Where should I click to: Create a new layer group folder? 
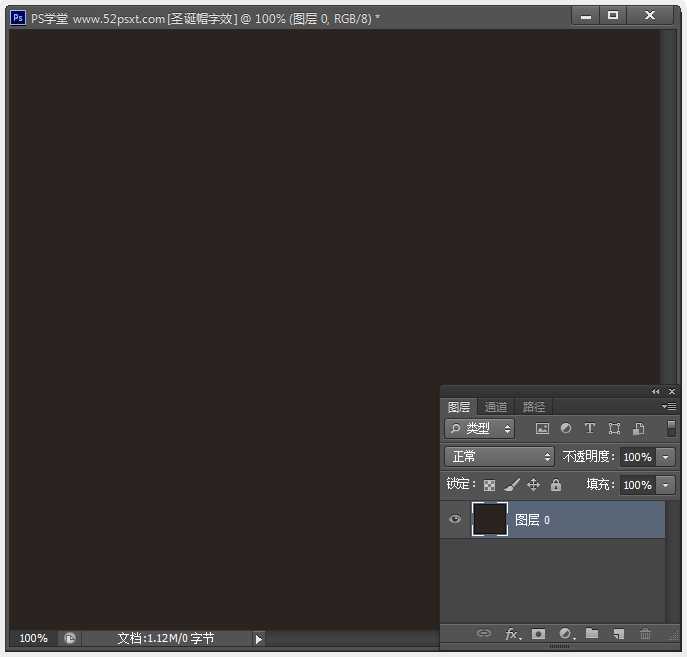(592, 634)
